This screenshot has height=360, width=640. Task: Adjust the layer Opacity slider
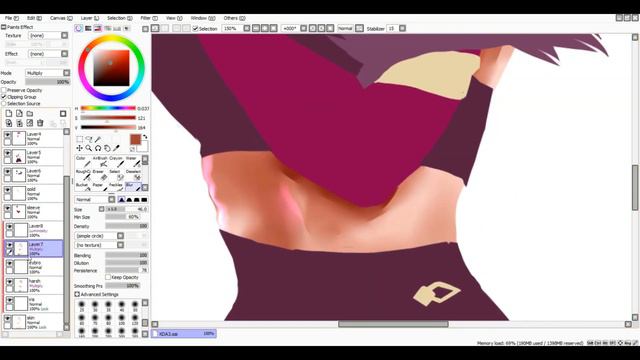coord(48,82)
